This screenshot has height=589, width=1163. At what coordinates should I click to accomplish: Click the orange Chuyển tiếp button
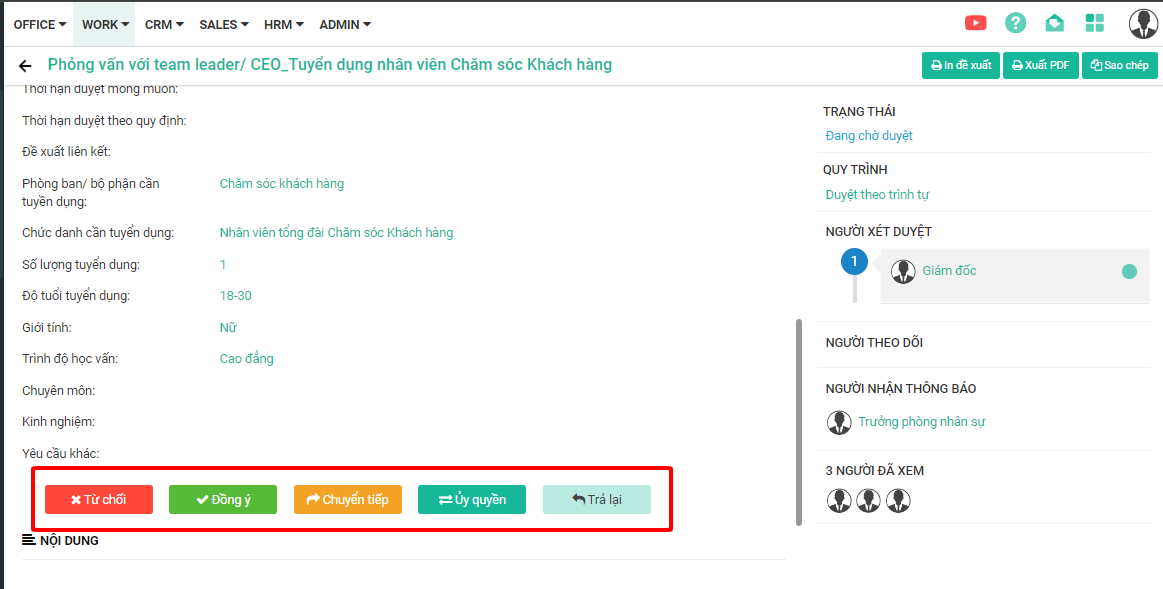(x=348, y=500)
